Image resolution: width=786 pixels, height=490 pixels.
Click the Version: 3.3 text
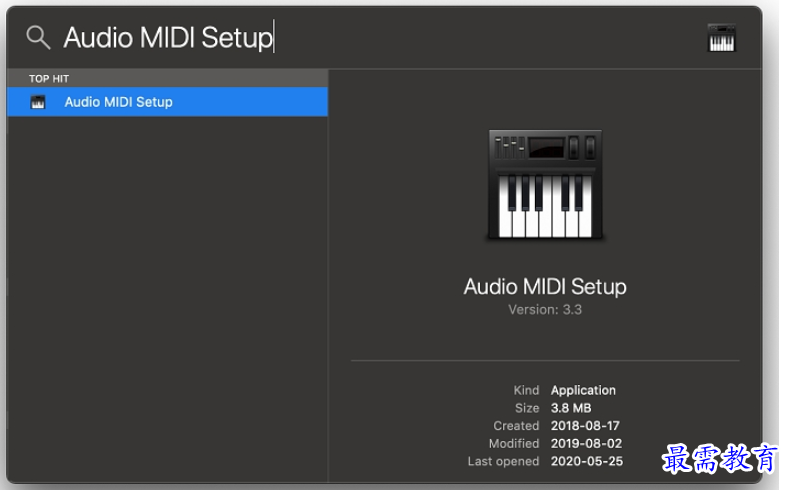[545, 310]
